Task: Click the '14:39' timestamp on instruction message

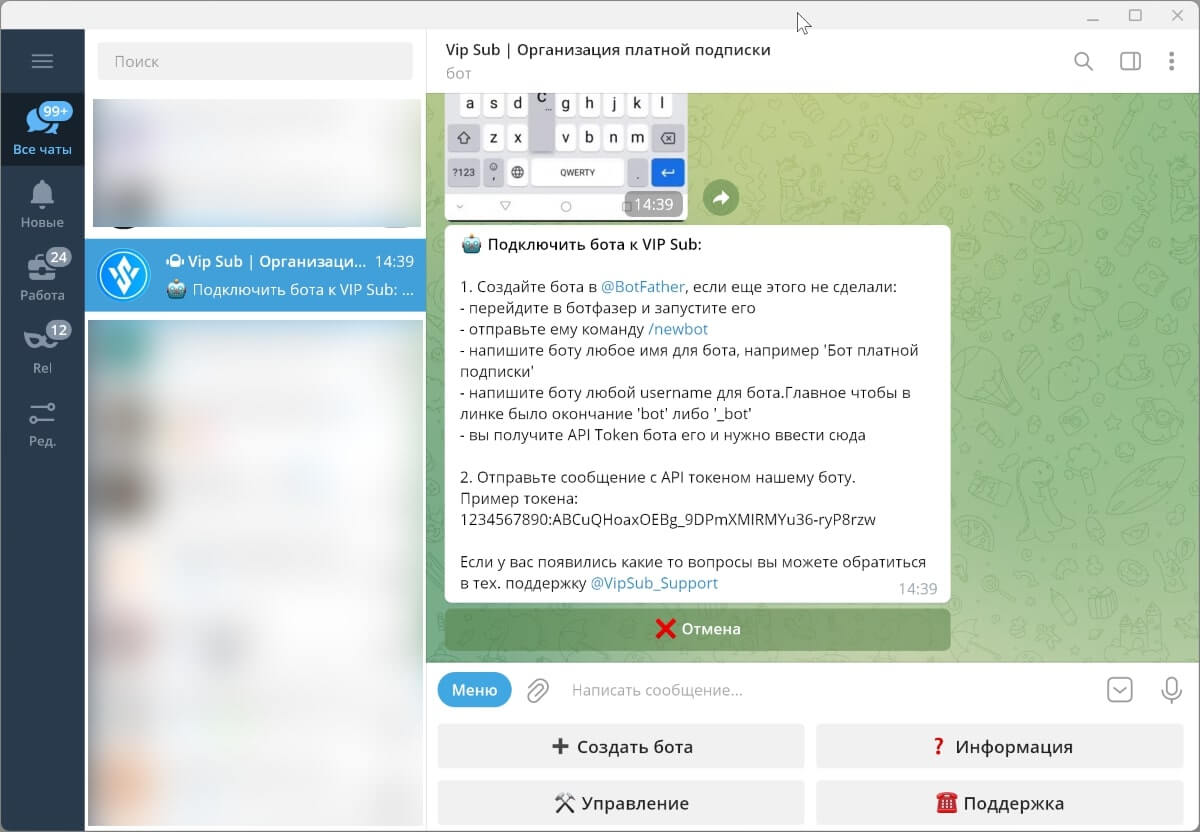Action: [x=917, y=589]
